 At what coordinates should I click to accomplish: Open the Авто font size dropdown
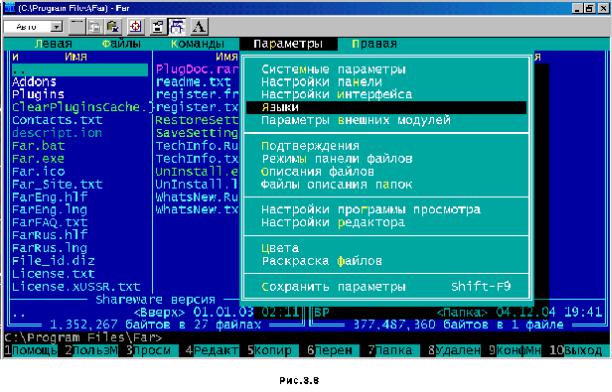[57, 27]
